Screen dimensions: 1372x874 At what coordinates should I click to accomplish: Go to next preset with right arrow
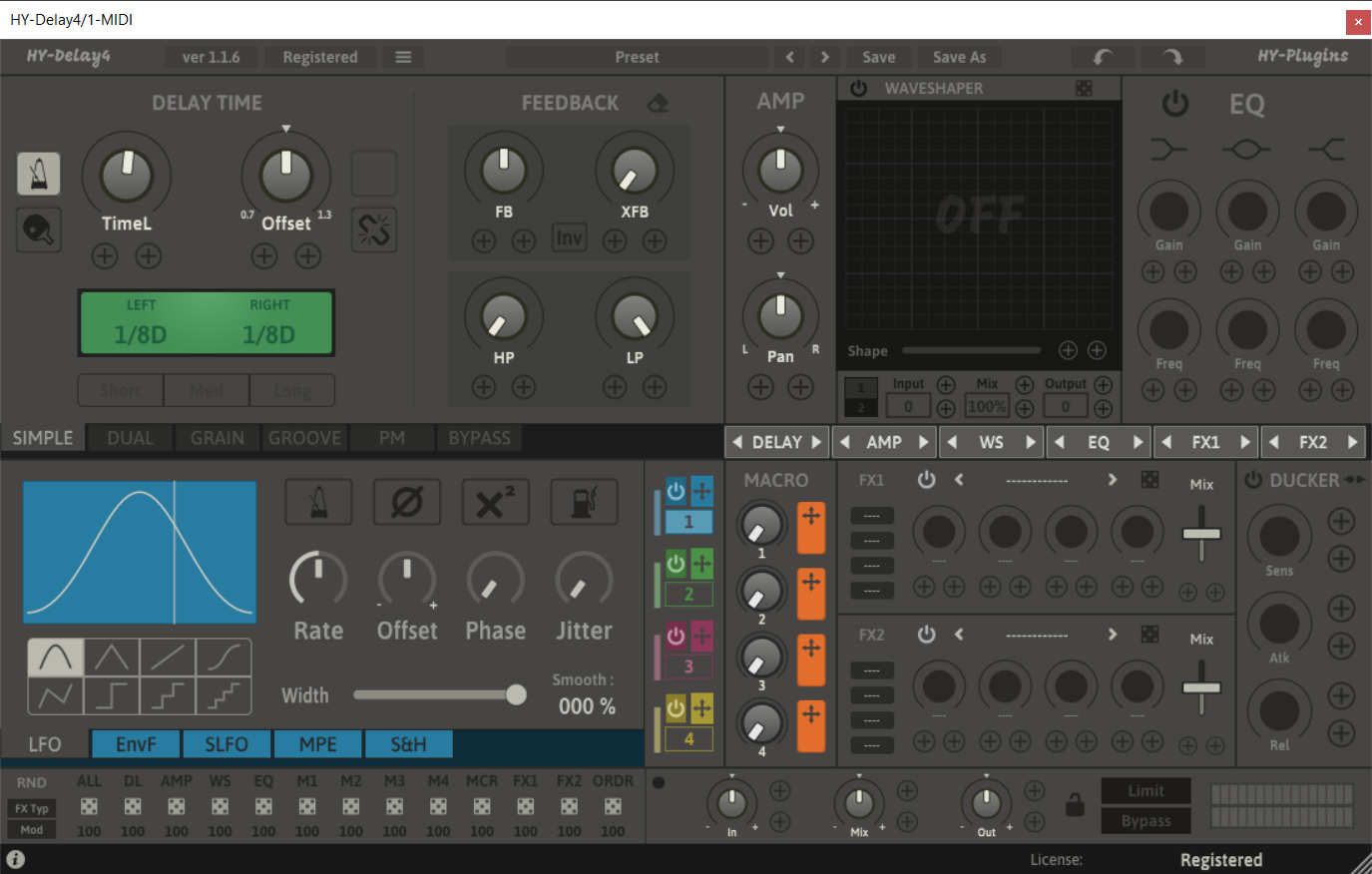(824, 57)
